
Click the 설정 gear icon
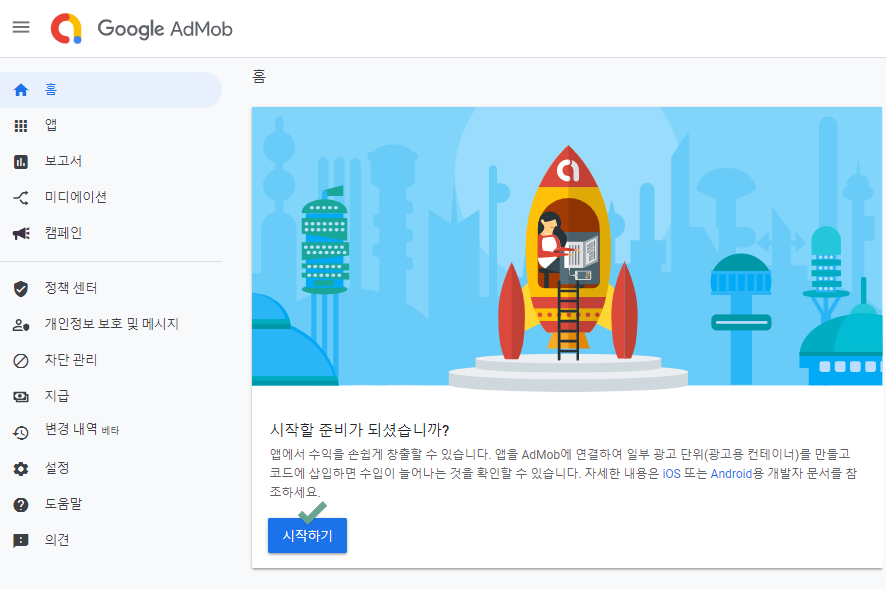21,469
